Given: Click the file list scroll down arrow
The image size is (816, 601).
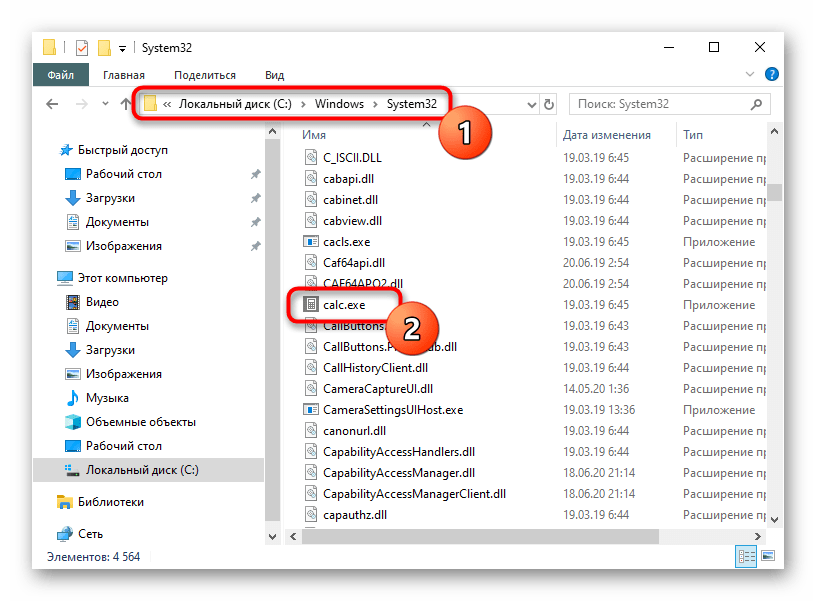Looking at the screenshot, I should [774, 519].
